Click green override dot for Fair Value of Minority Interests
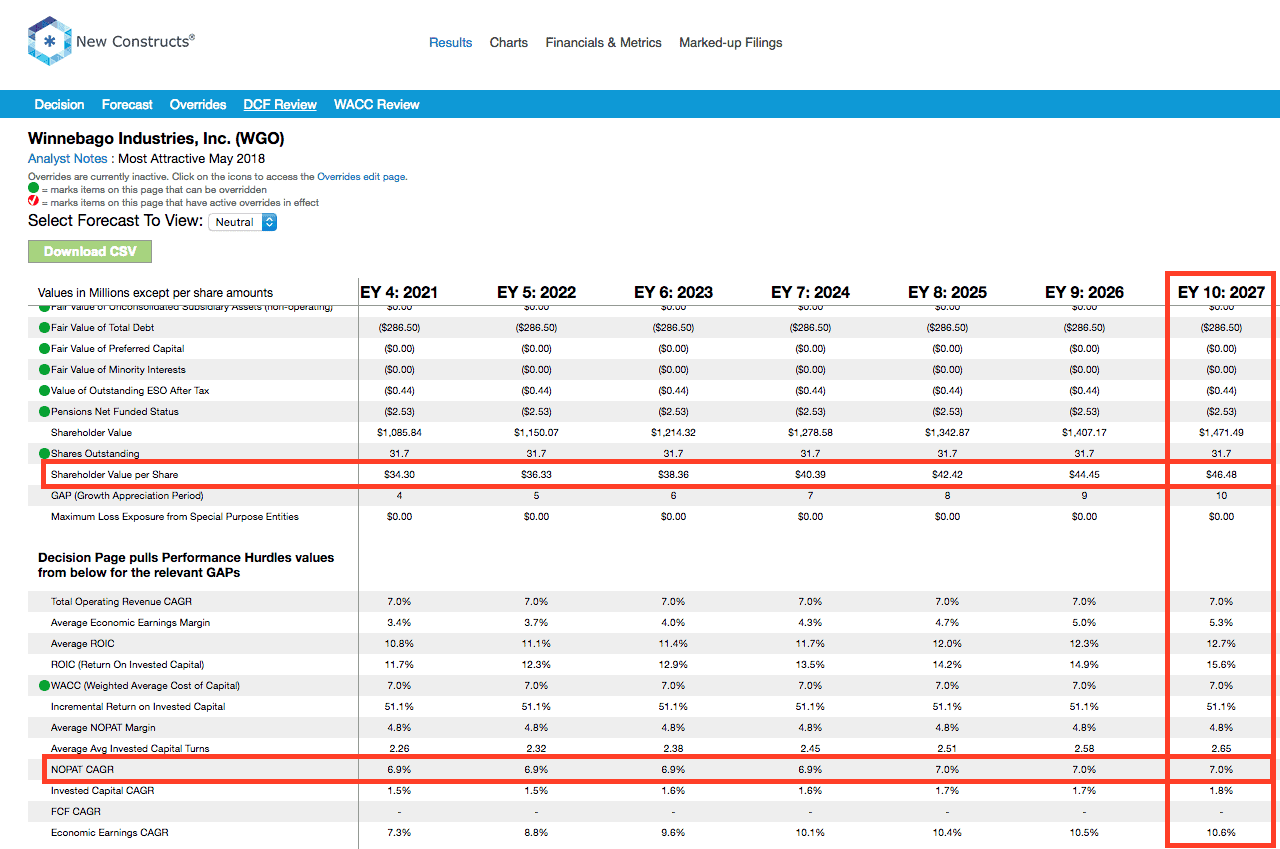Viewport: 1280px width, 849px height. point(45,370)
